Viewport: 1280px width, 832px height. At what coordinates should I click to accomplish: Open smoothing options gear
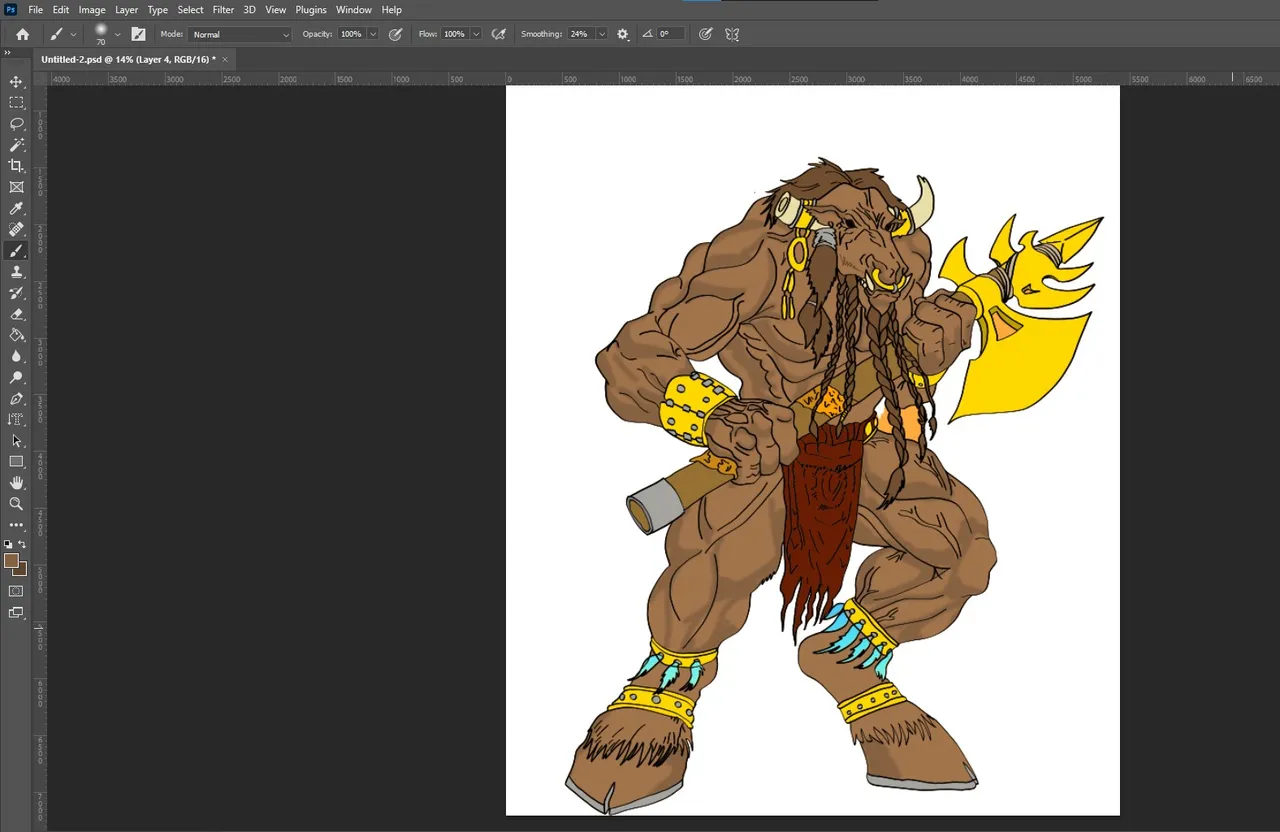pyautogui.click(x=623, y=34)
